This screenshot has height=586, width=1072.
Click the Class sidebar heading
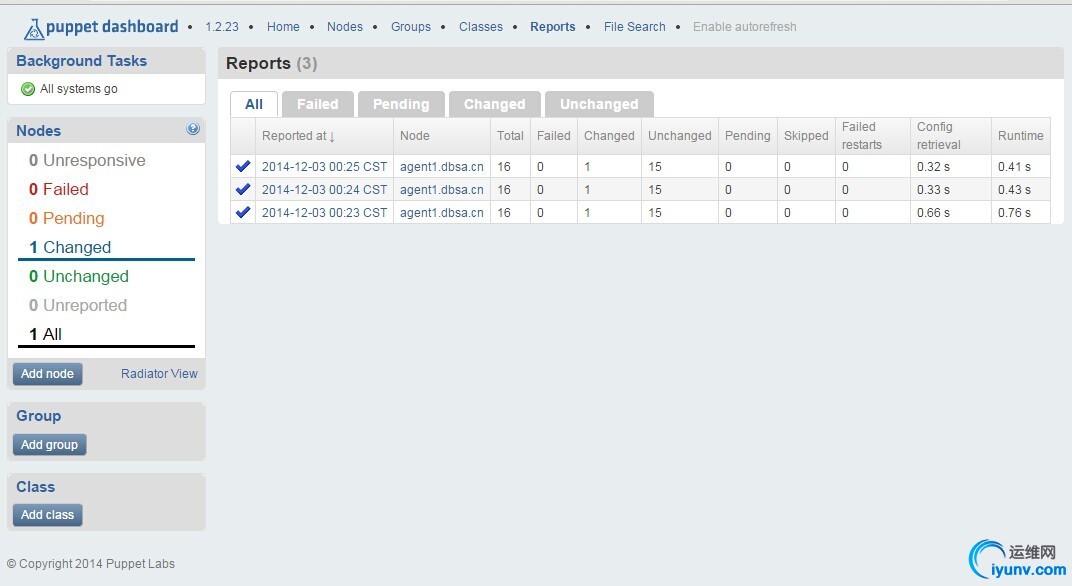tap(36, 487)
